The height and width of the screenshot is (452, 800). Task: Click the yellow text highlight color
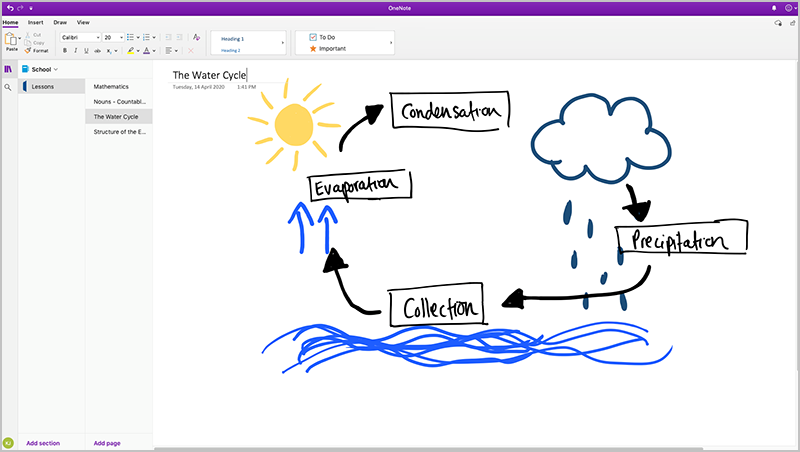pyautogui.click(x=132, y=50)
